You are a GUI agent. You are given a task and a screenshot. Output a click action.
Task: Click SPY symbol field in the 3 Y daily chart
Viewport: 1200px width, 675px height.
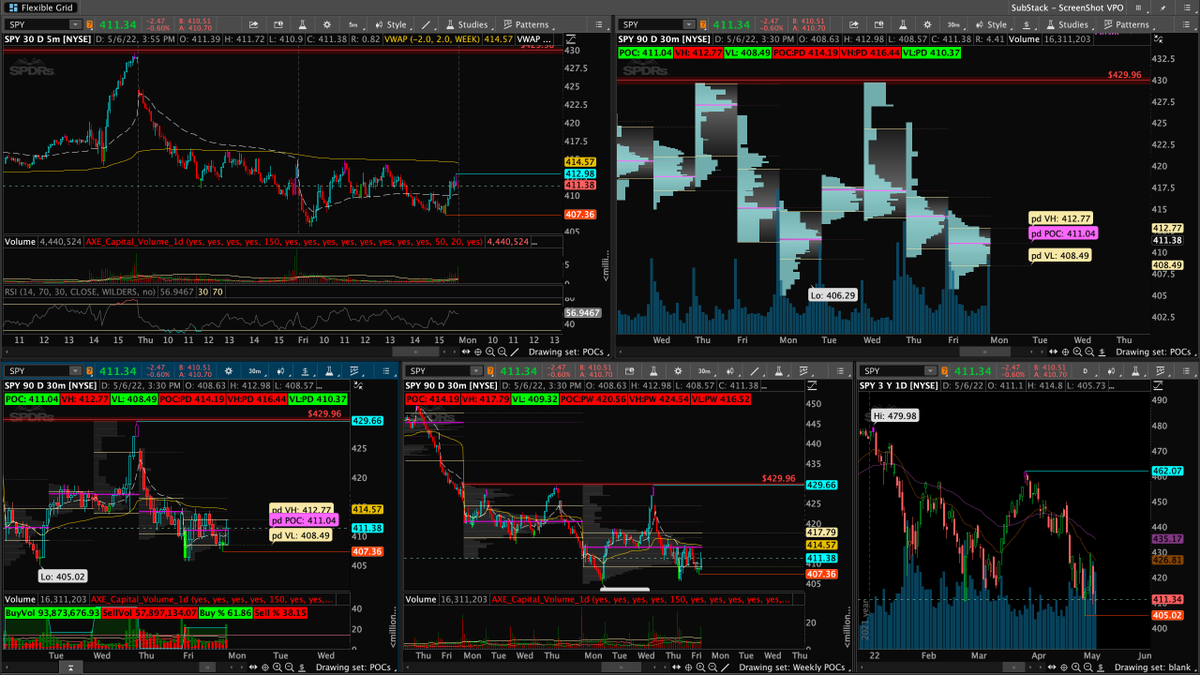pos(897,371)
